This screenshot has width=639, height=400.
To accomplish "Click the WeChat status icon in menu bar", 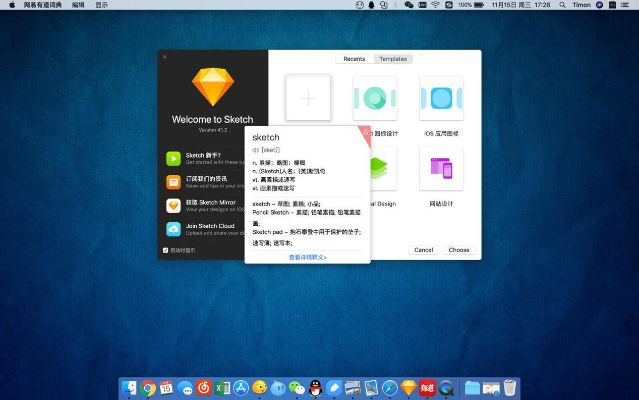I will coord(409,5).
